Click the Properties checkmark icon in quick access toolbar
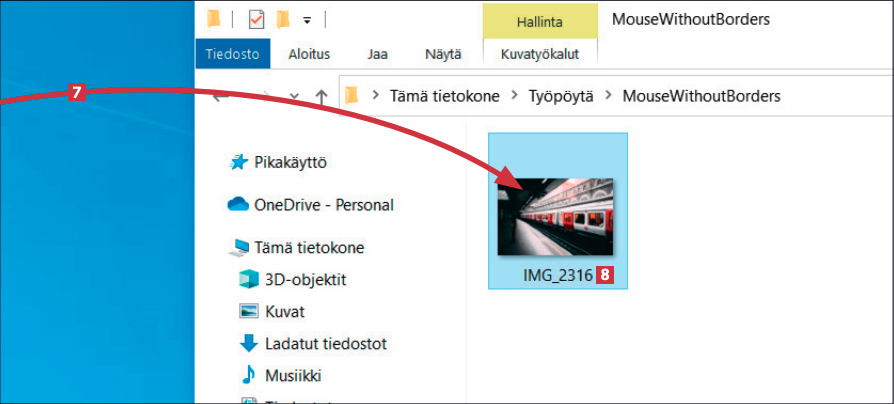894x404 pixels. click(255, 19)
